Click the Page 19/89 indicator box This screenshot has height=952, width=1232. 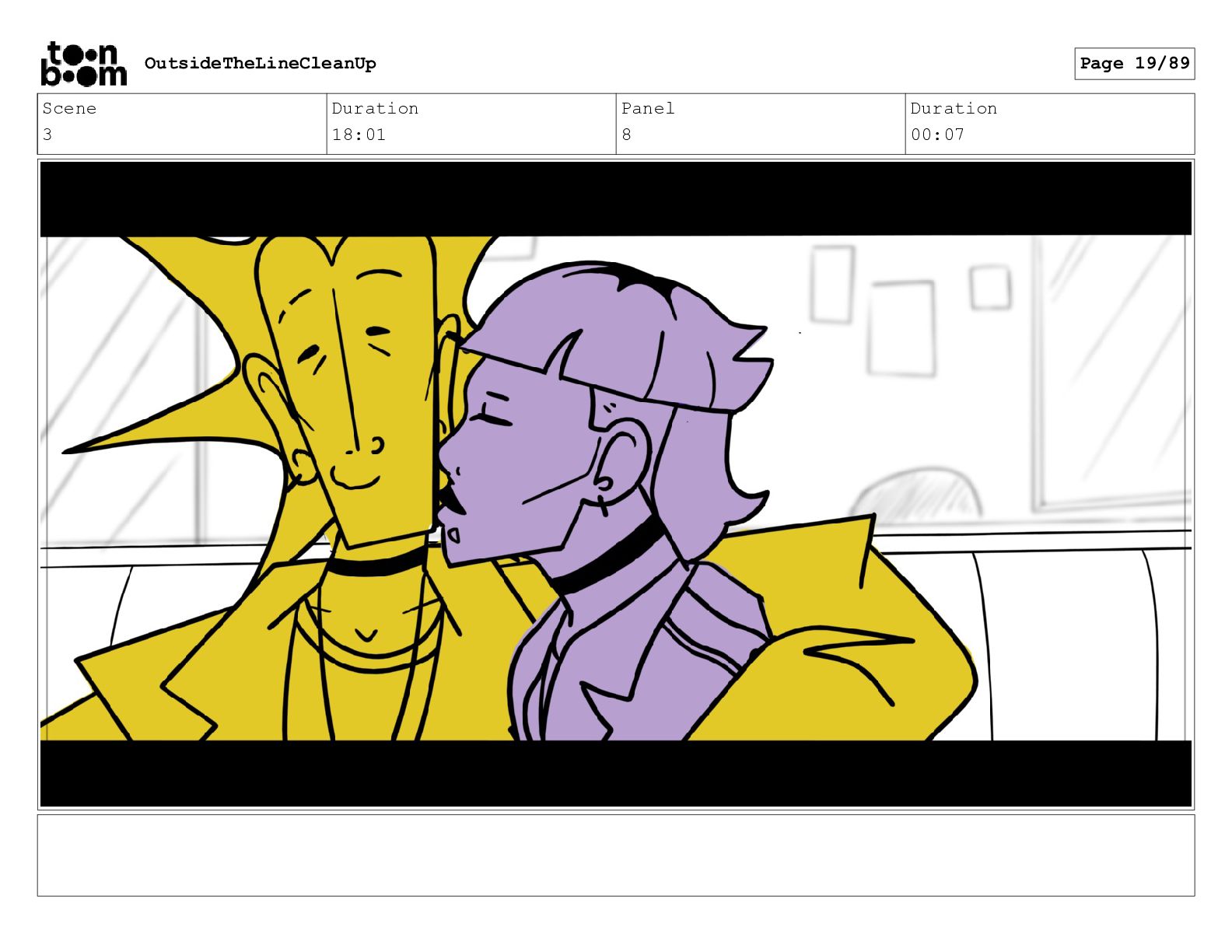pos(1134,63)
